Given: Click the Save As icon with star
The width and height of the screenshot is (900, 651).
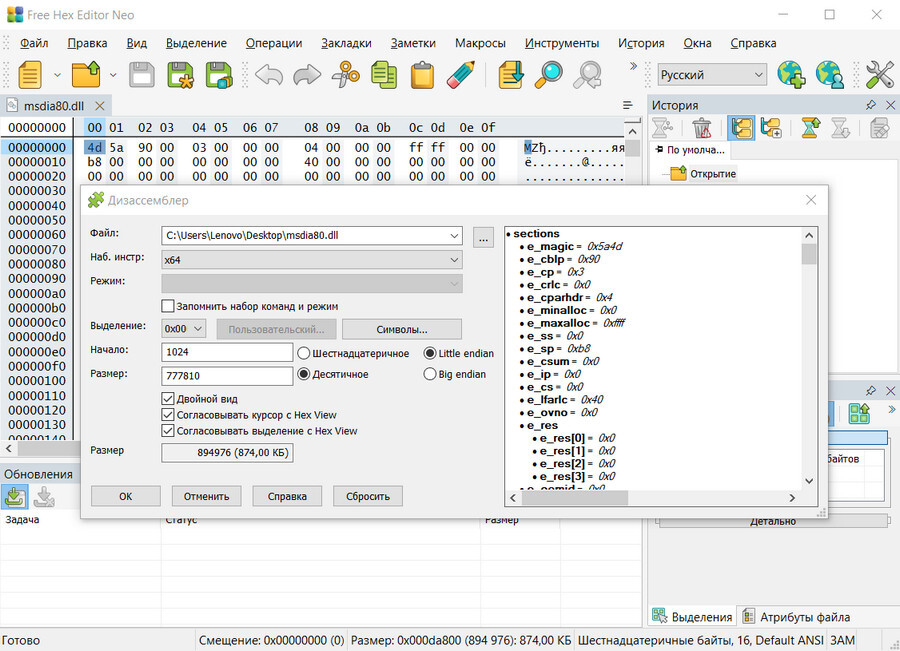Looking at the screenshot, I should coord(180,75).
